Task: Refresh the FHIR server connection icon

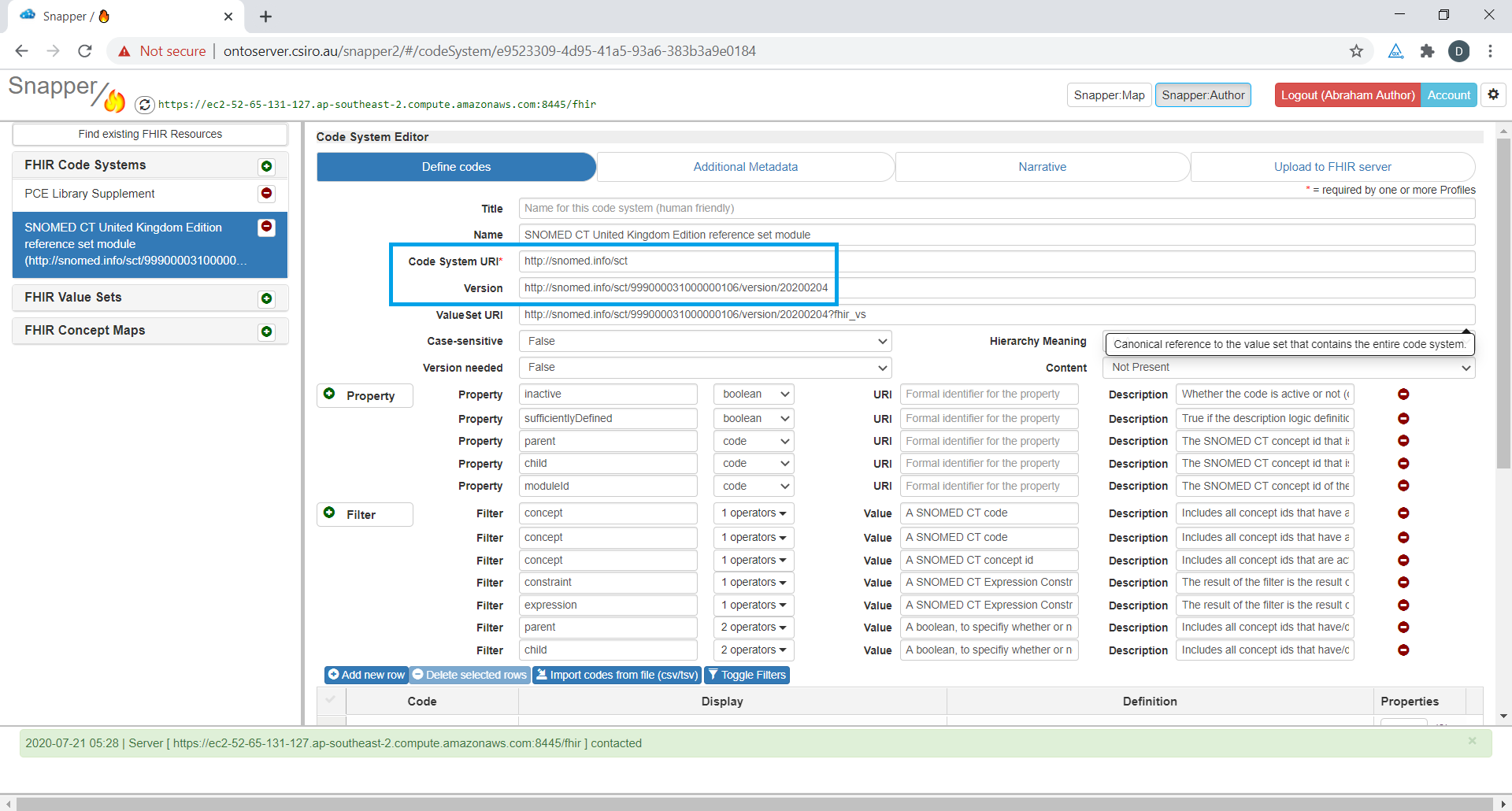Action: click(144, 104)
